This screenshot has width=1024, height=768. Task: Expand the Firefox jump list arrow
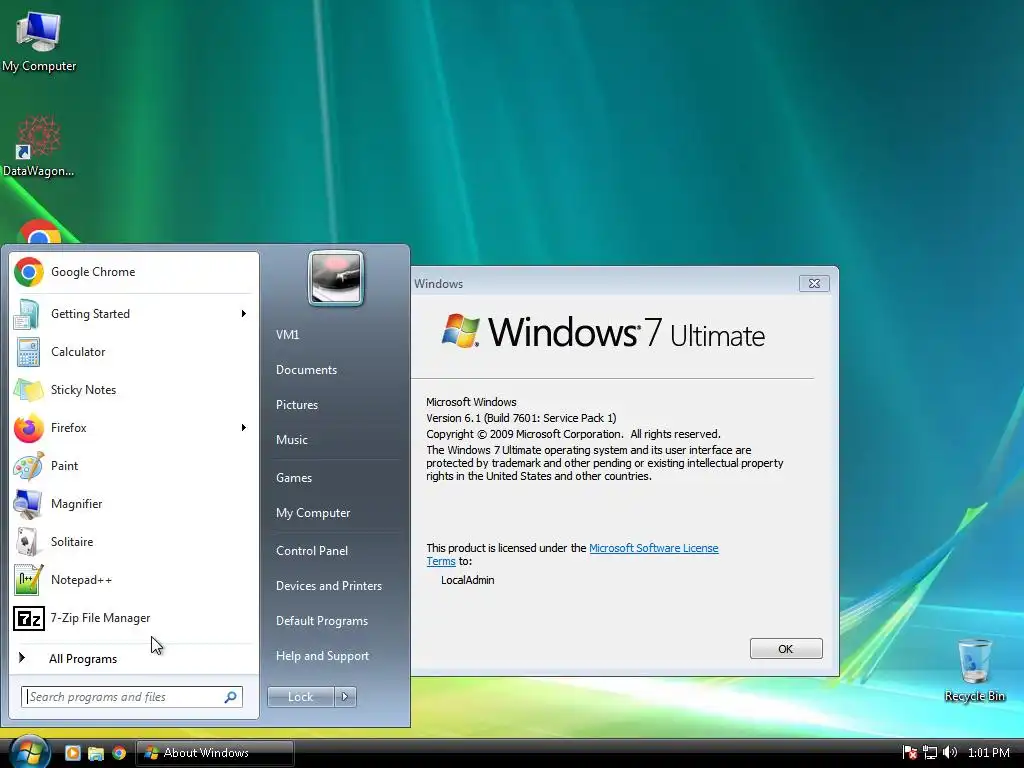(244, 428)
